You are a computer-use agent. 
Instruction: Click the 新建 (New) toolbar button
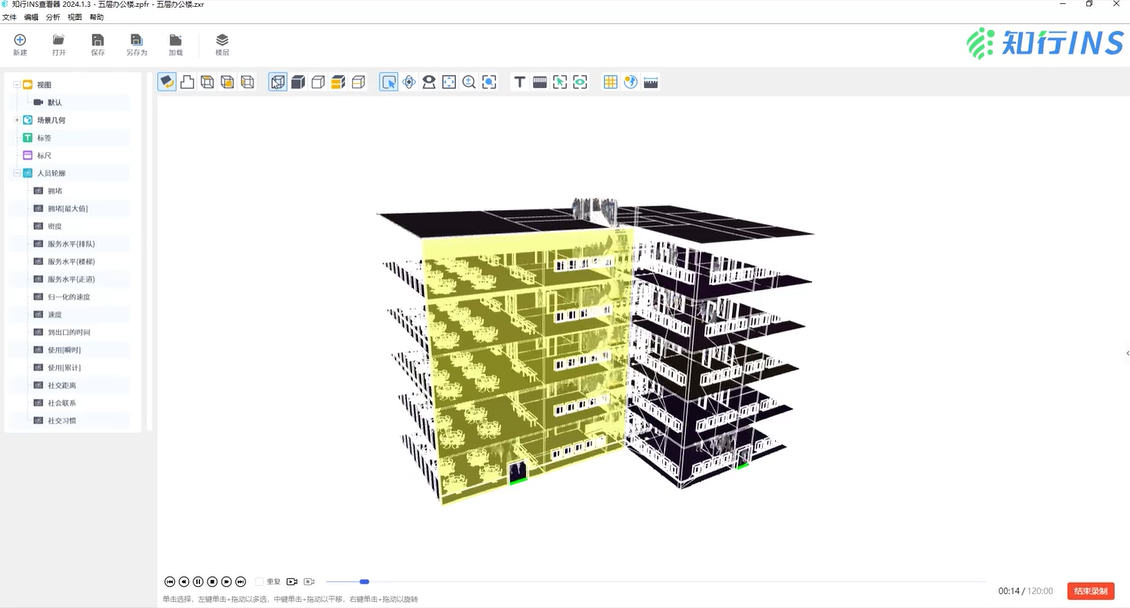[x=20, y=44]
